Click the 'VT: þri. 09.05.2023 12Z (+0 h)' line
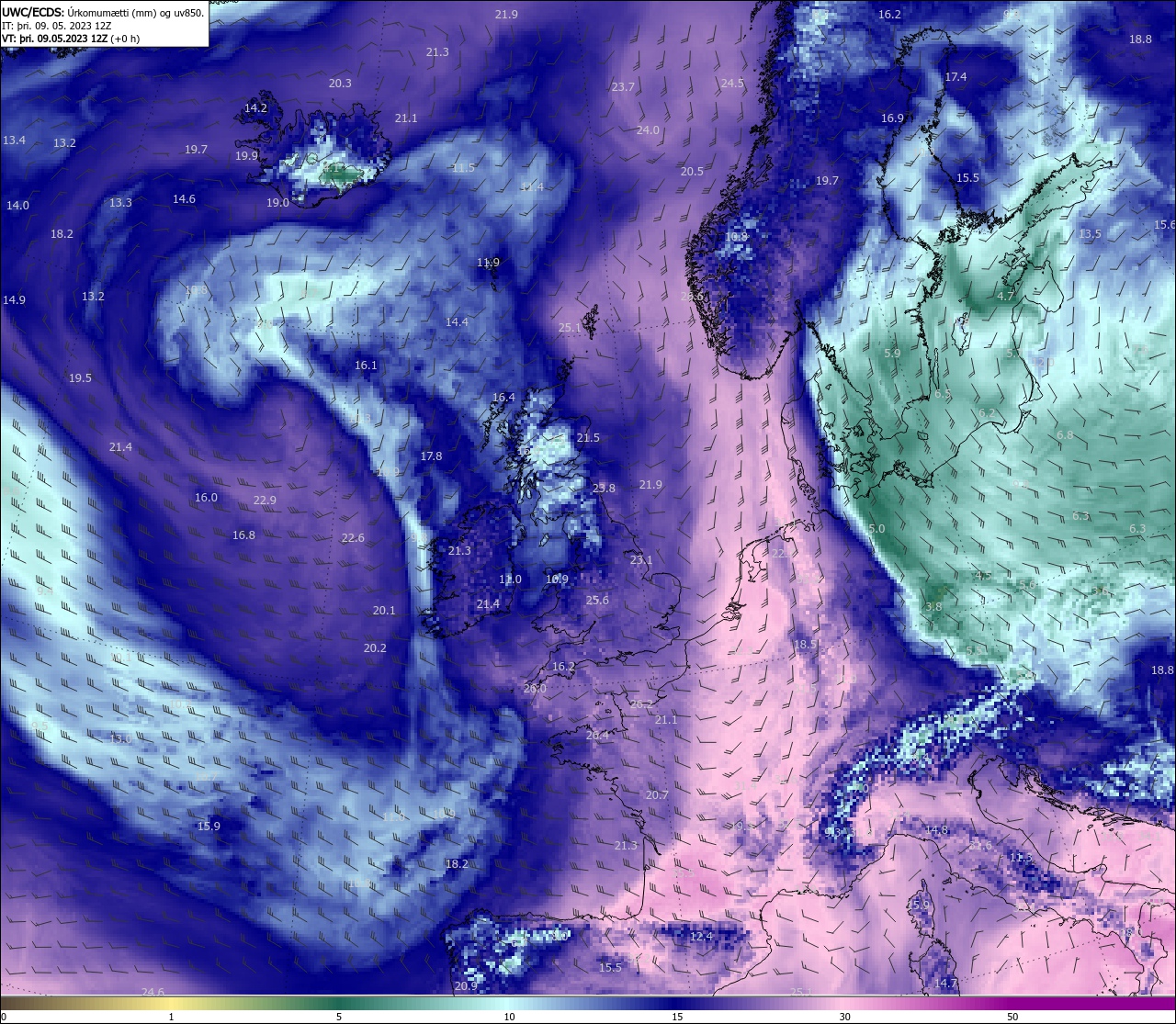This screenshot has height=1024, width=1176. (71, 39)
